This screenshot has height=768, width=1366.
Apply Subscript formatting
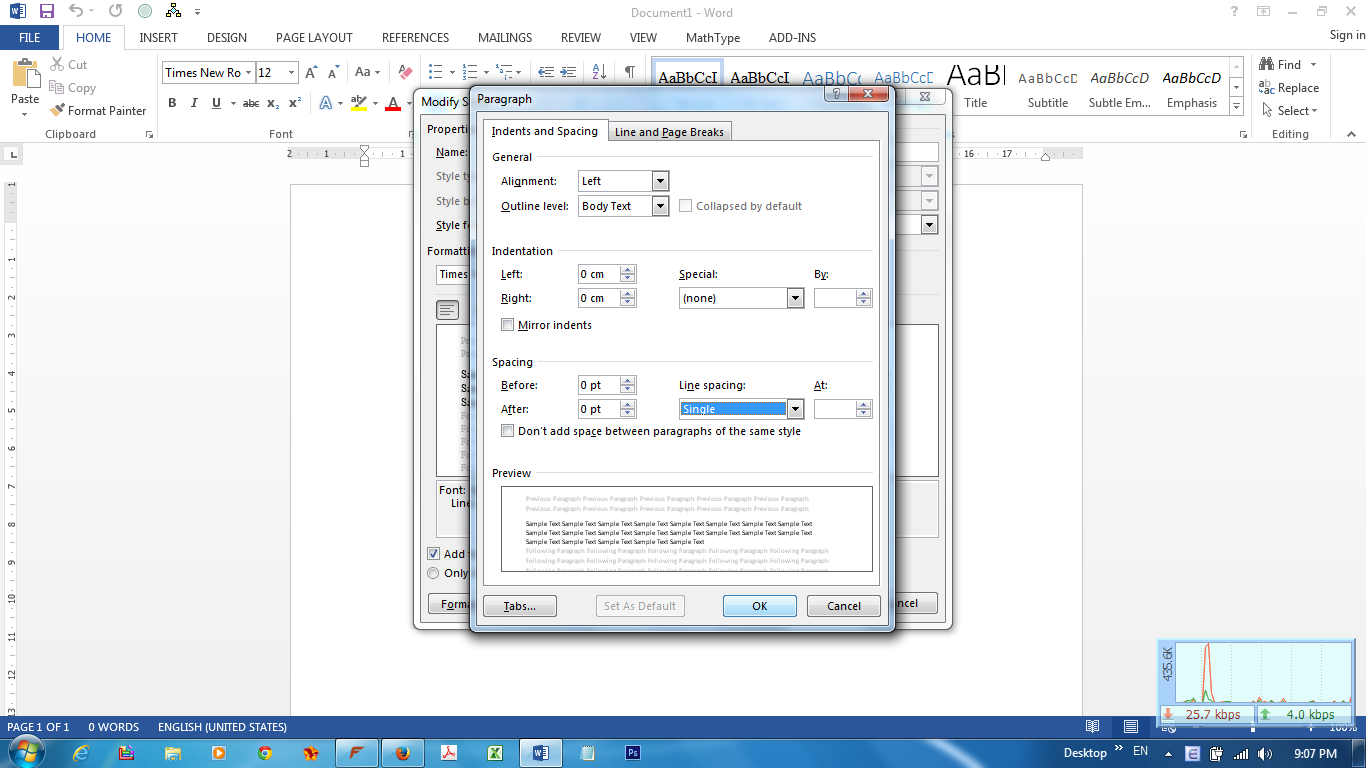click(x=273, y=103)
